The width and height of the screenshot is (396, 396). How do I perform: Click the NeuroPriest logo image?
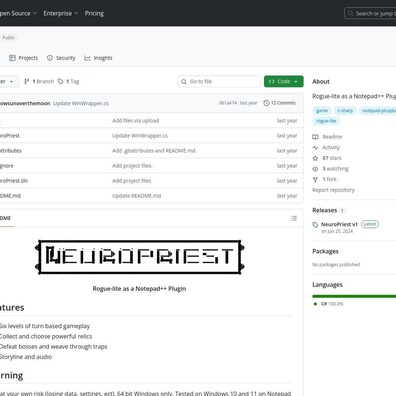[139, 257]
